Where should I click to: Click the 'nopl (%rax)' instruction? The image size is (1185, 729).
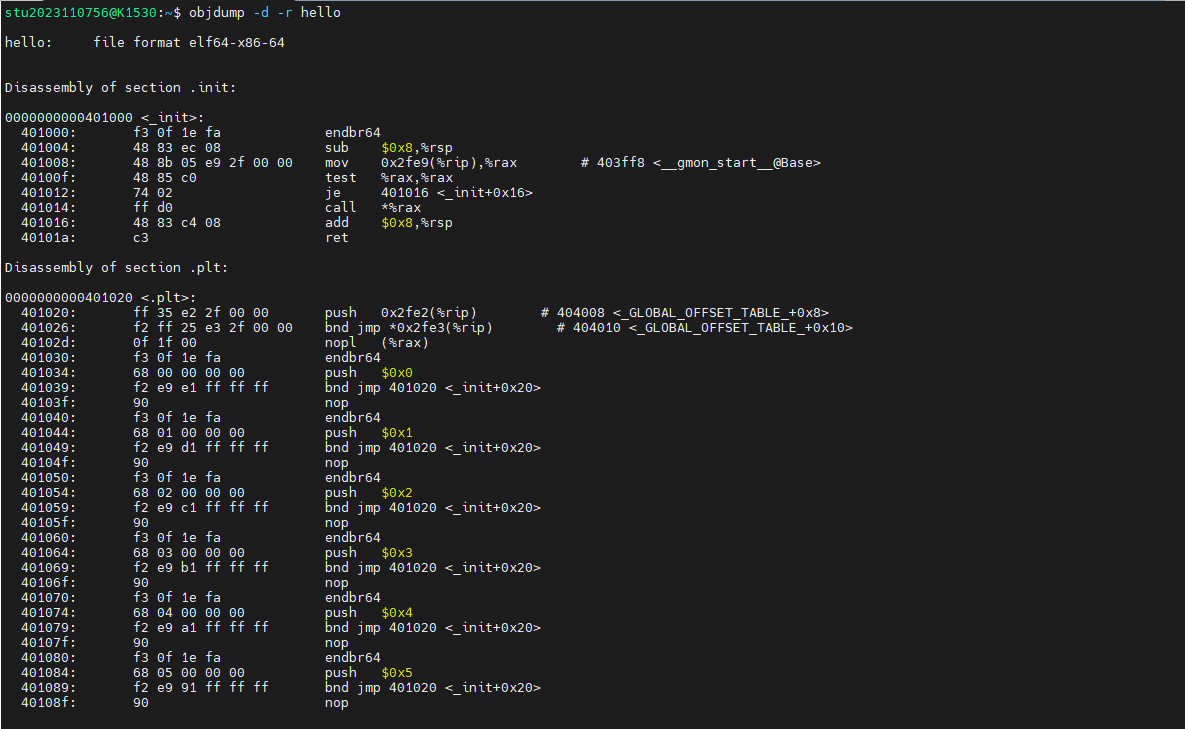tap(376, 343)
